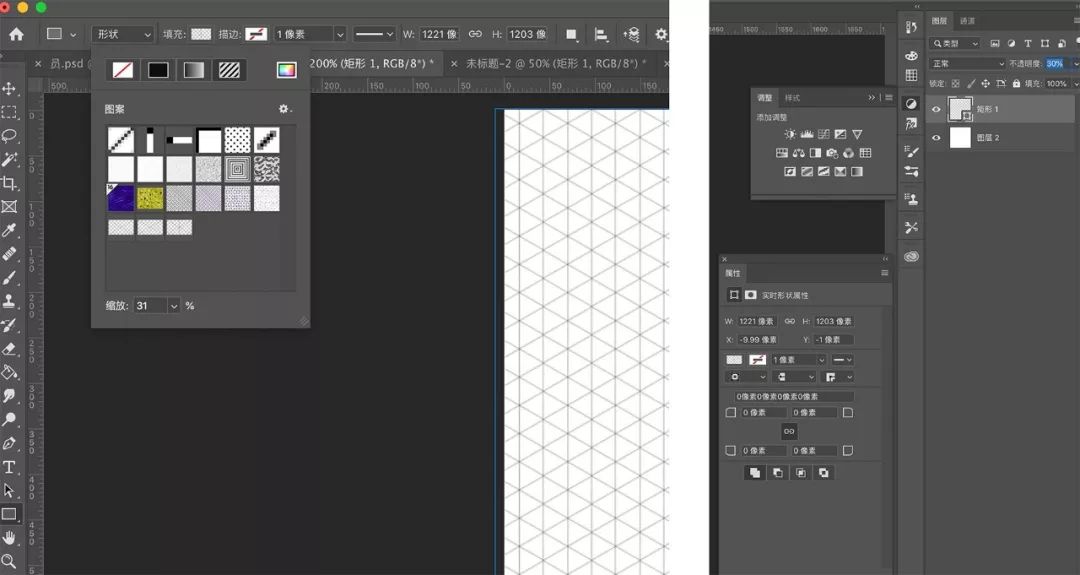
Task: Pick the blue pattern swatch
Action: 121,198
